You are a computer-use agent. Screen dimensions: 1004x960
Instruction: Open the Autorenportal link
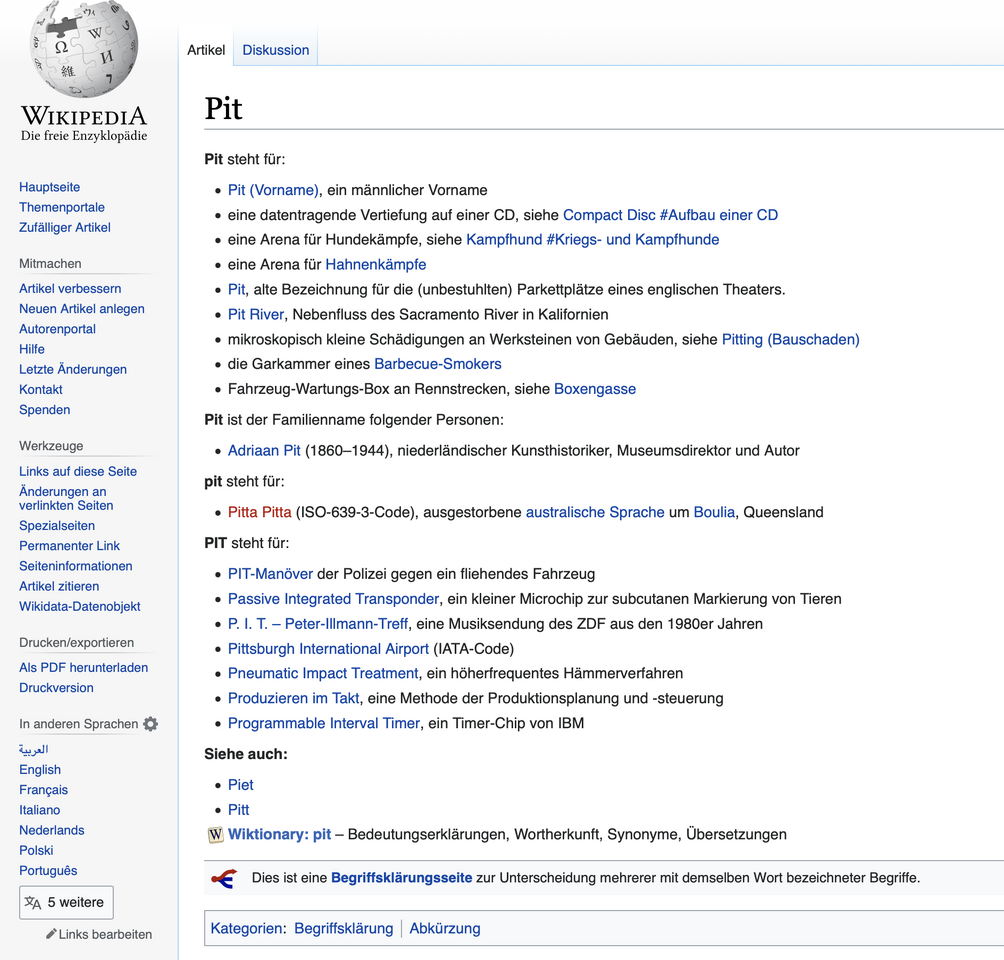tap(58, 329)
